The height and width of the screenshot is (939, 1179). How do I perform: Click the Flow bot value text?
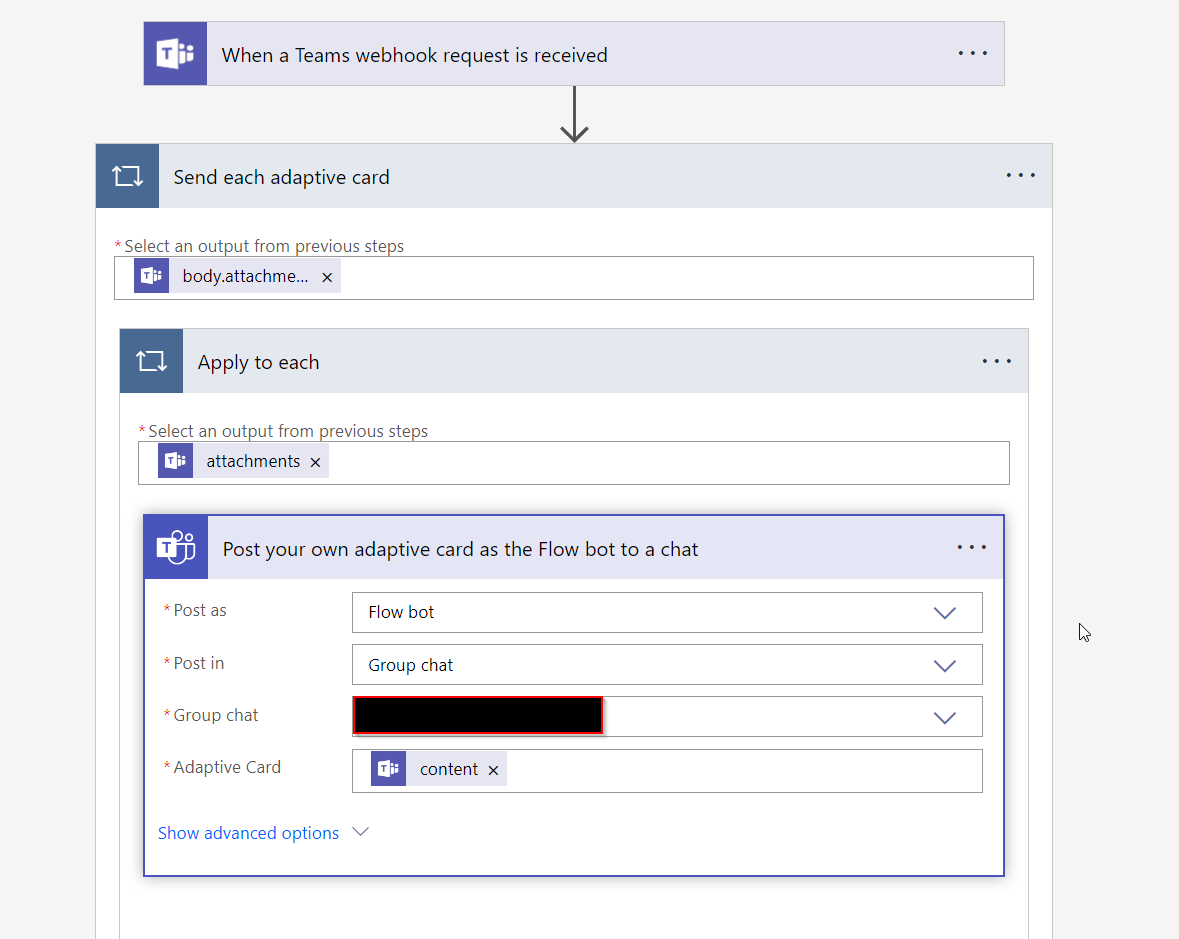pyautogui.click(x=401, y=613)
